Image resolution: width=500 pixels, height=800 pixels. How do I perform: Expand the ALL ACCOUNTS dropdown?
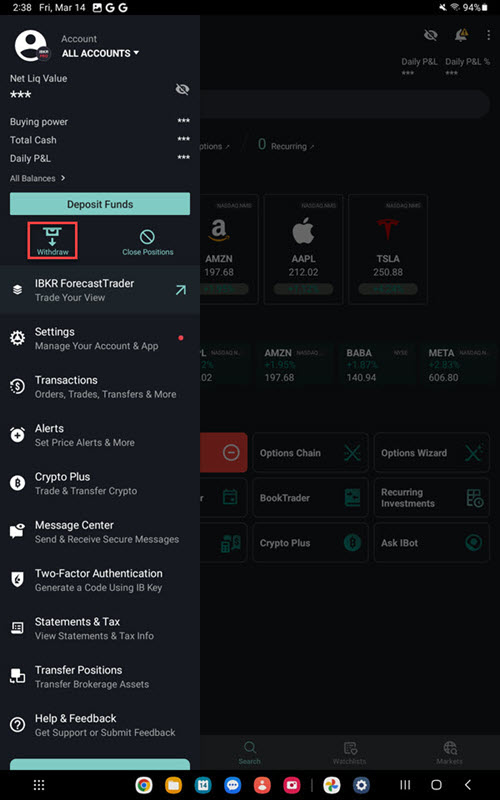101,53
